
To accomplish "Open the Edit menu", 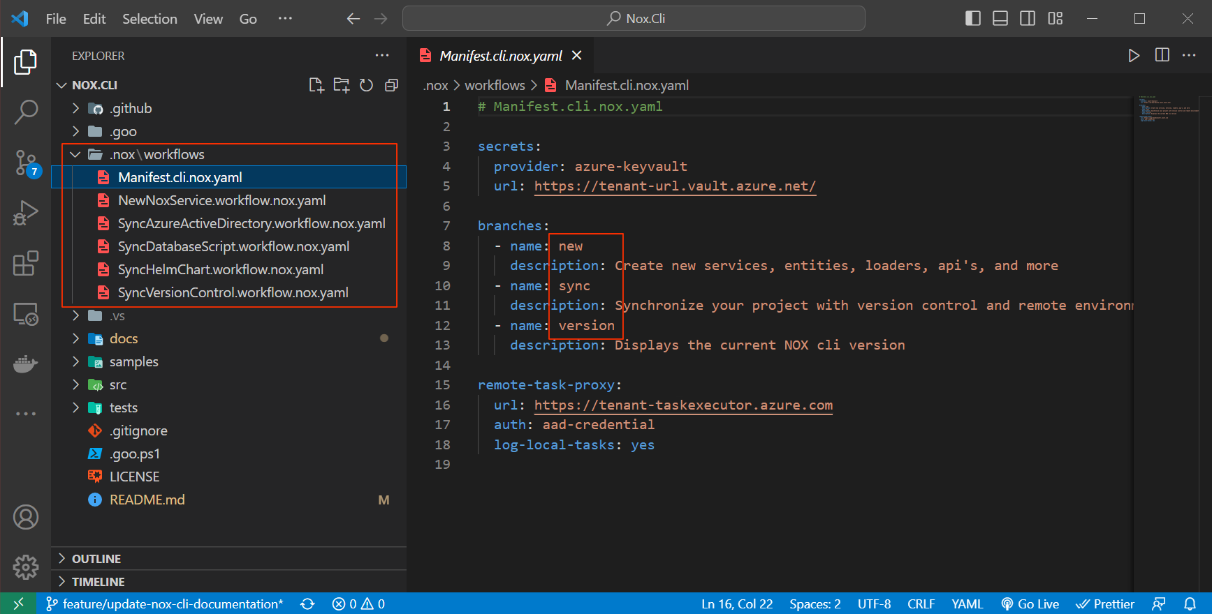I will (94, 19).
